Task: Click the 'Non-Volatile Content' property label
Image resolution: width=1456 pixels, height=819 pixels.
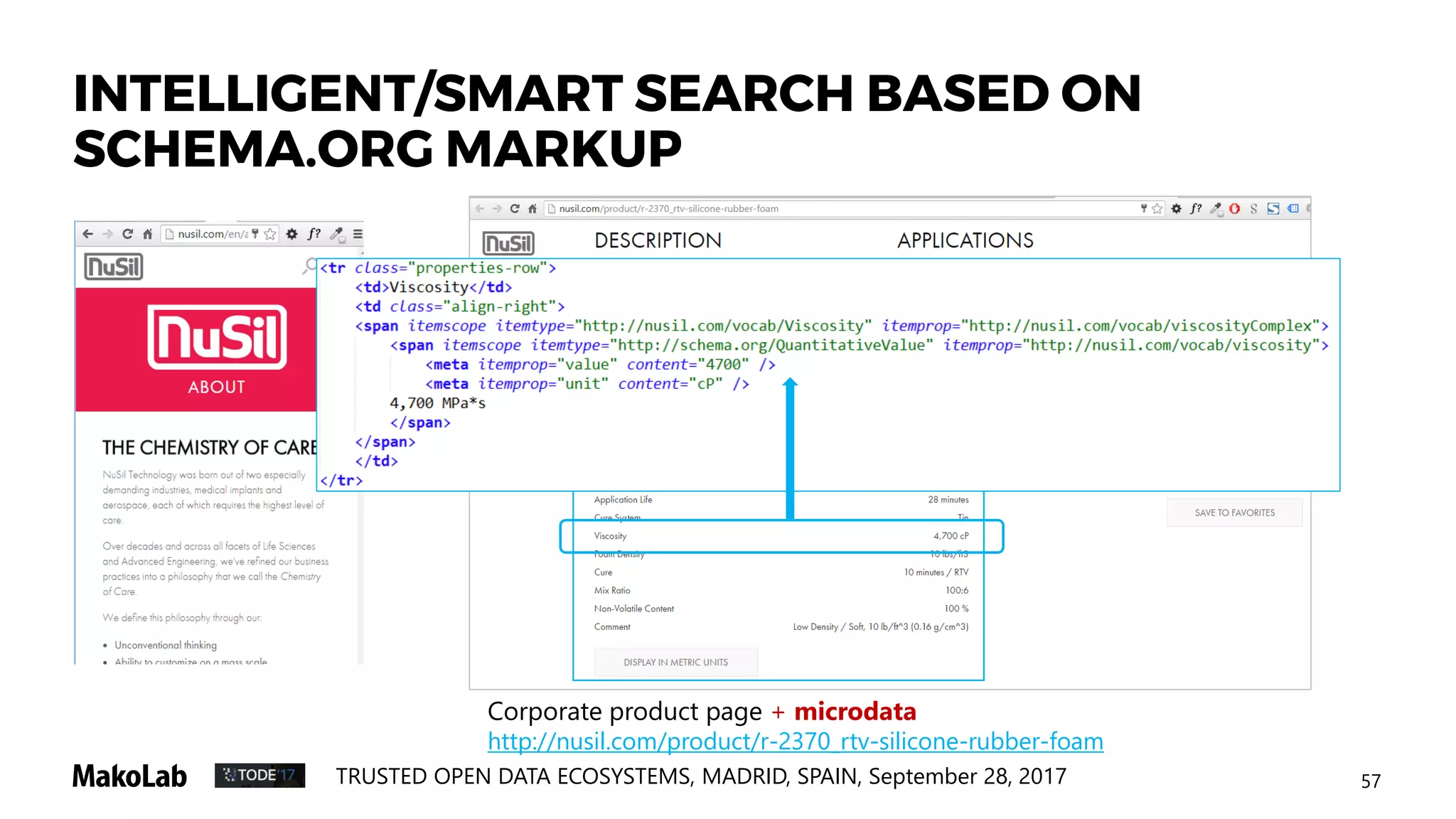Action: (x=634, y=609)
